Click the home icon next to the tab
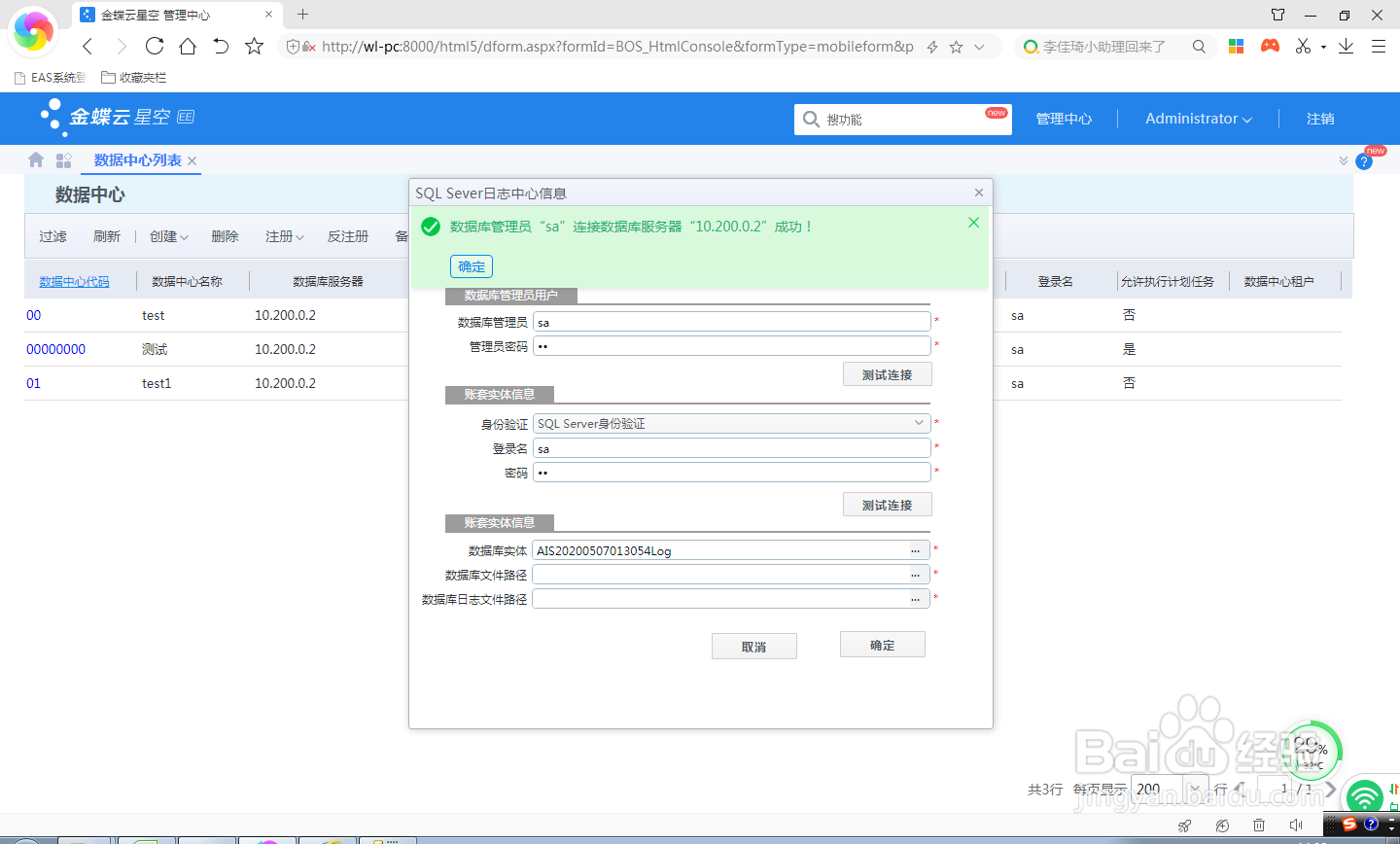Image resolution: width=1400 pixels, height=844 pixels. click(35, 160)
